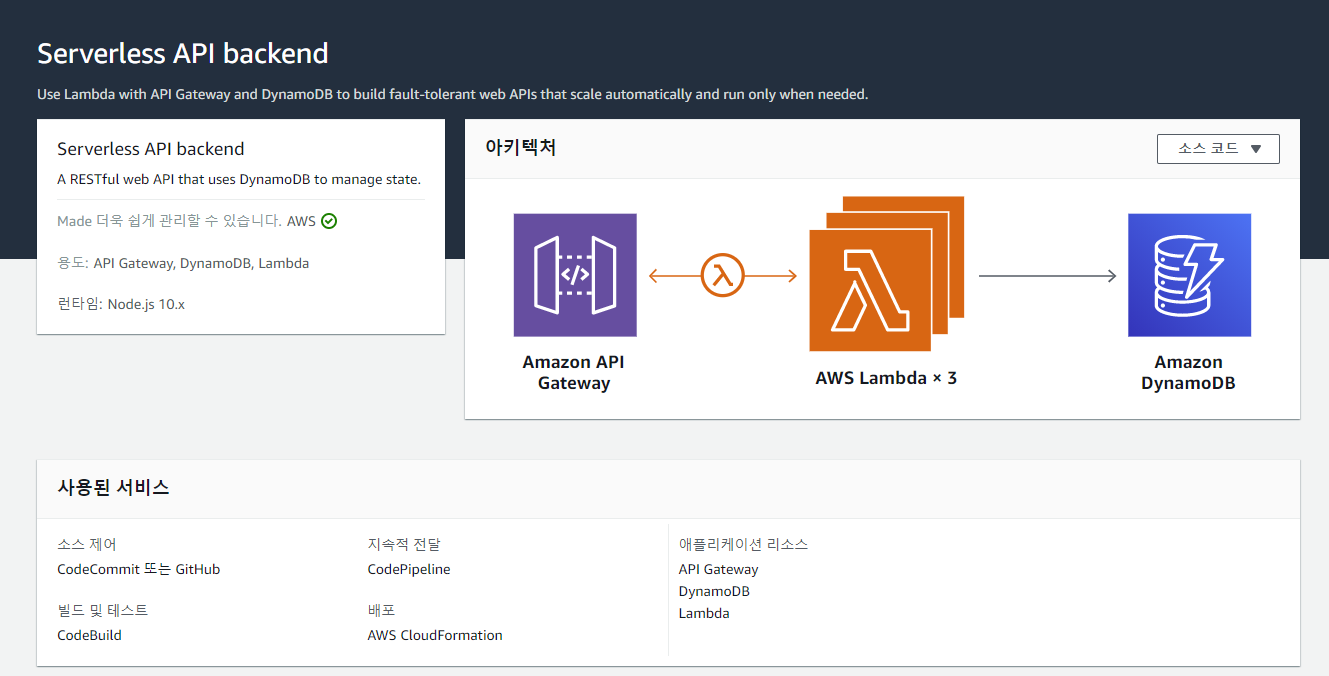Click the 용도: API Gateway, DynamoDB, Lambda line

click(x=183, y=264)
